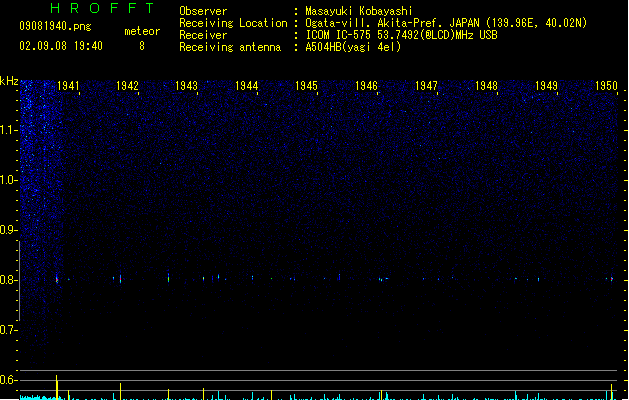Click the 1944 time marker
The width and height of the screenshot is (629, 400).
[246, 86]
